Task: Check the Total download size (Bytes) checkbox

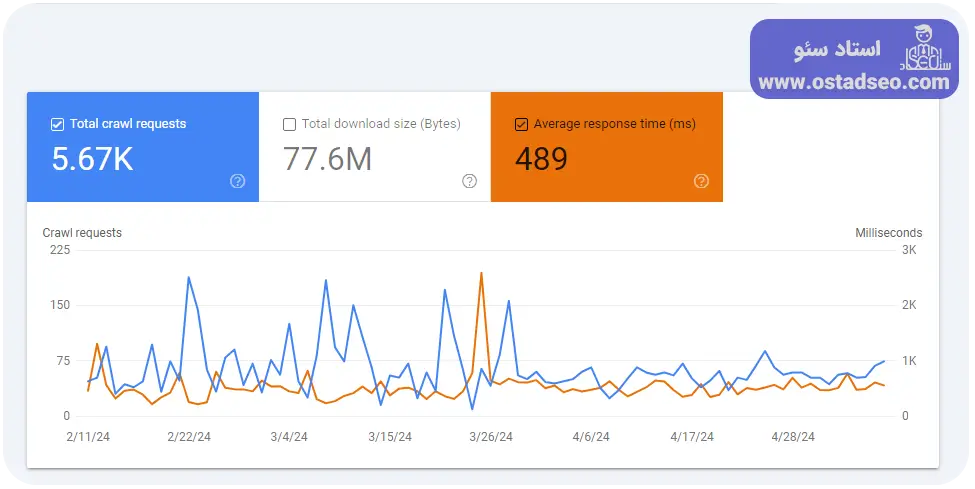Action: 289,124
